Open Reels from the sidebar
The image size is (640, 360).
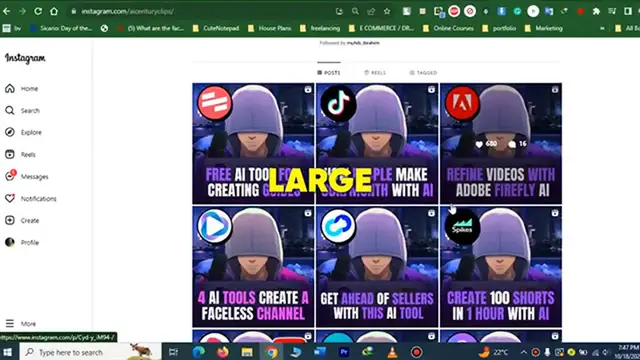[20, 154]
